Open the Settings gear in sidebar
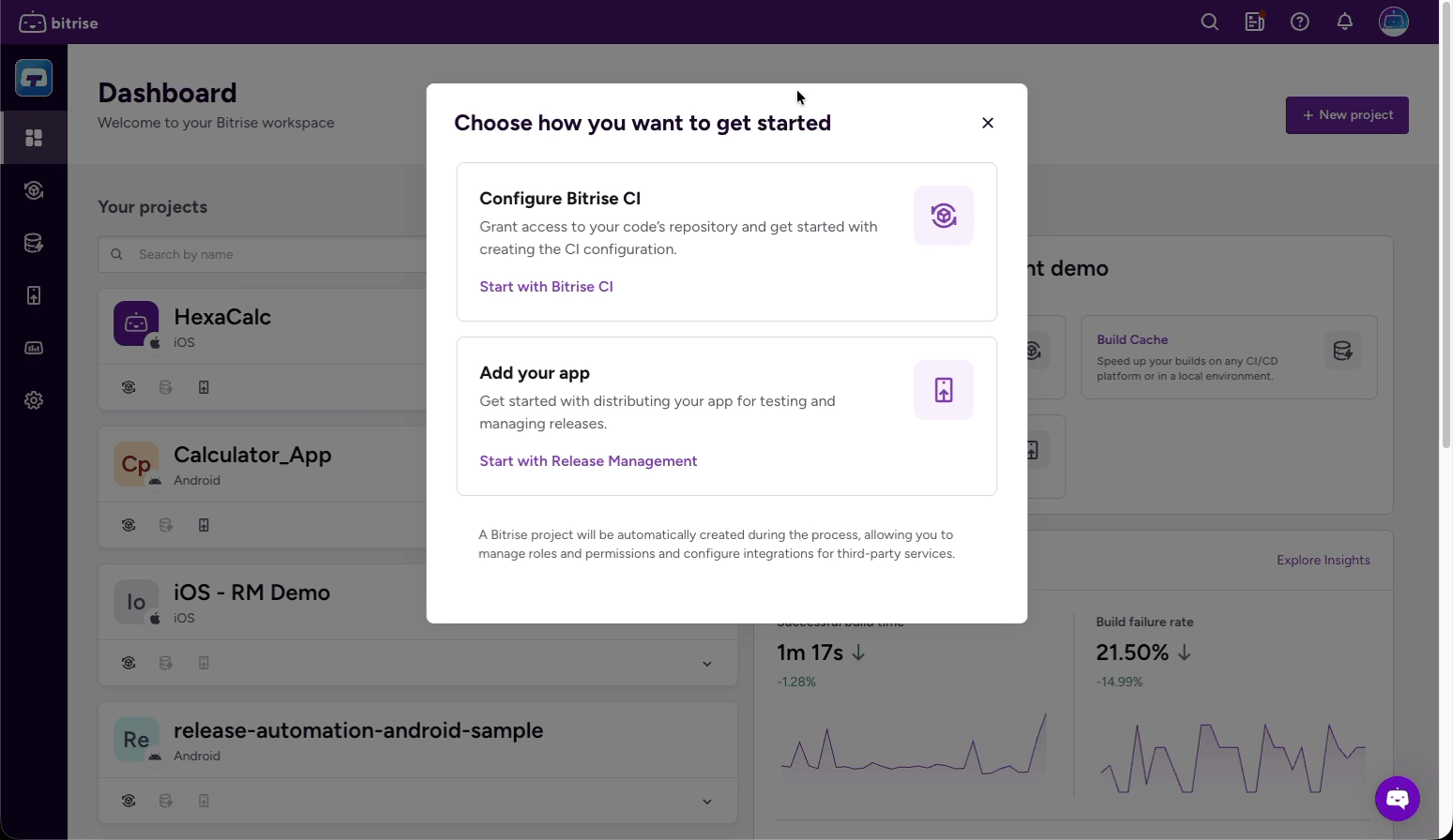1453x840 pixels. pyautogui.click(x=34, y=400)
